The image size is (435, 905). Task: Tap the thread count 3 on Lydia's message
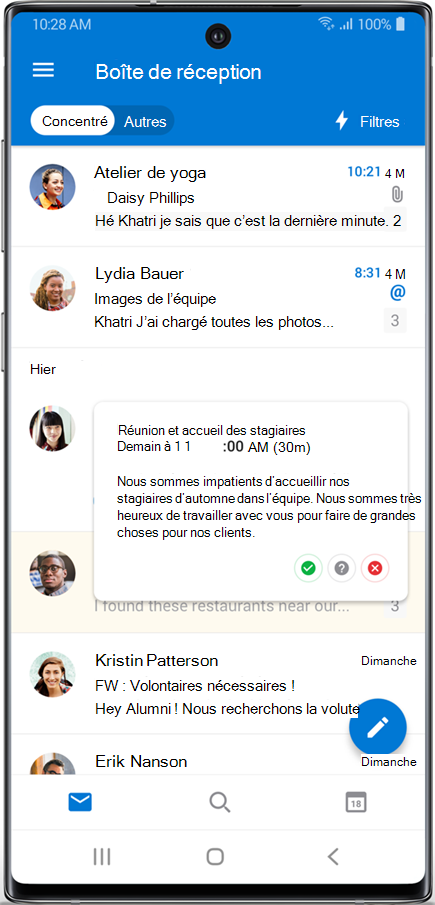tap(395, 320)
